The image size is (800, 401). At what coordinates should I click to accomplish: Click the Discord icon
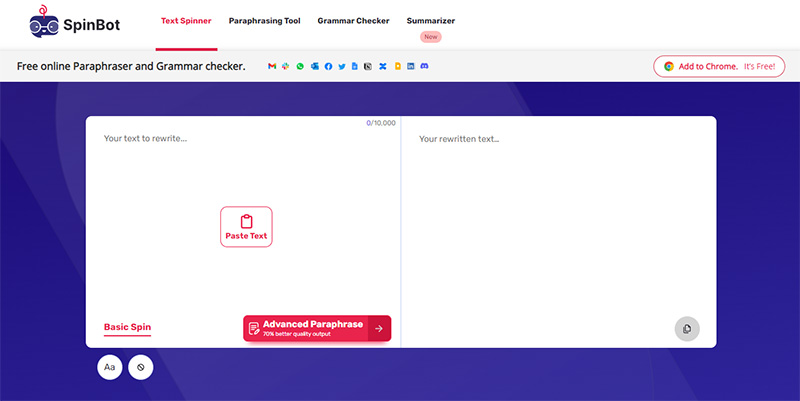424,66
